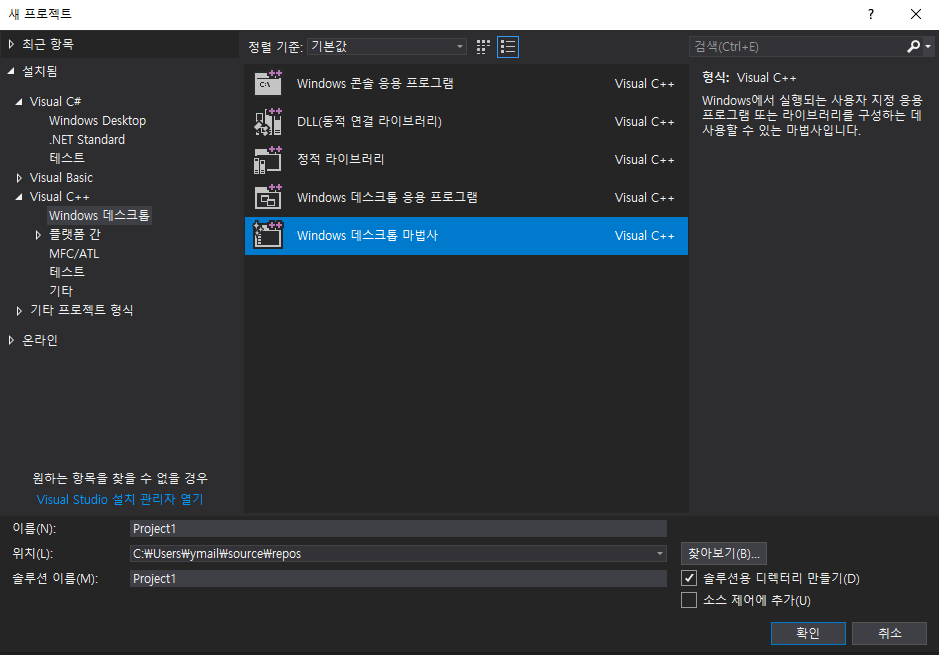Open search options dropdown arrow
This screenshot has height=655, width=939.
coord(928,46)
